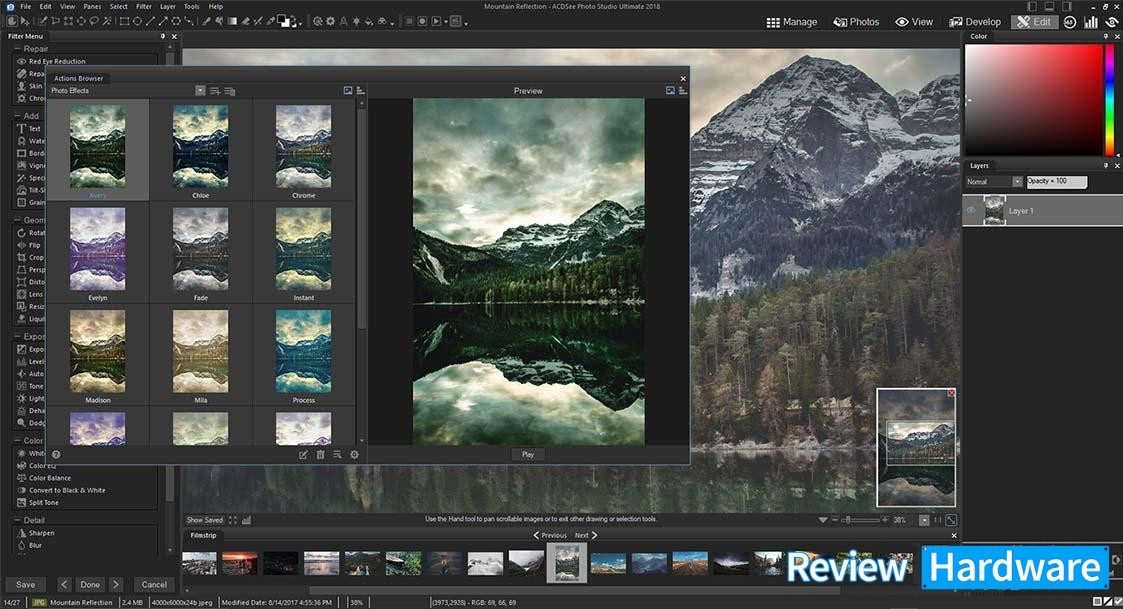Collapse the Detail group
The height and width of the screenshot is (609, 1123).
tap(17, 520)
